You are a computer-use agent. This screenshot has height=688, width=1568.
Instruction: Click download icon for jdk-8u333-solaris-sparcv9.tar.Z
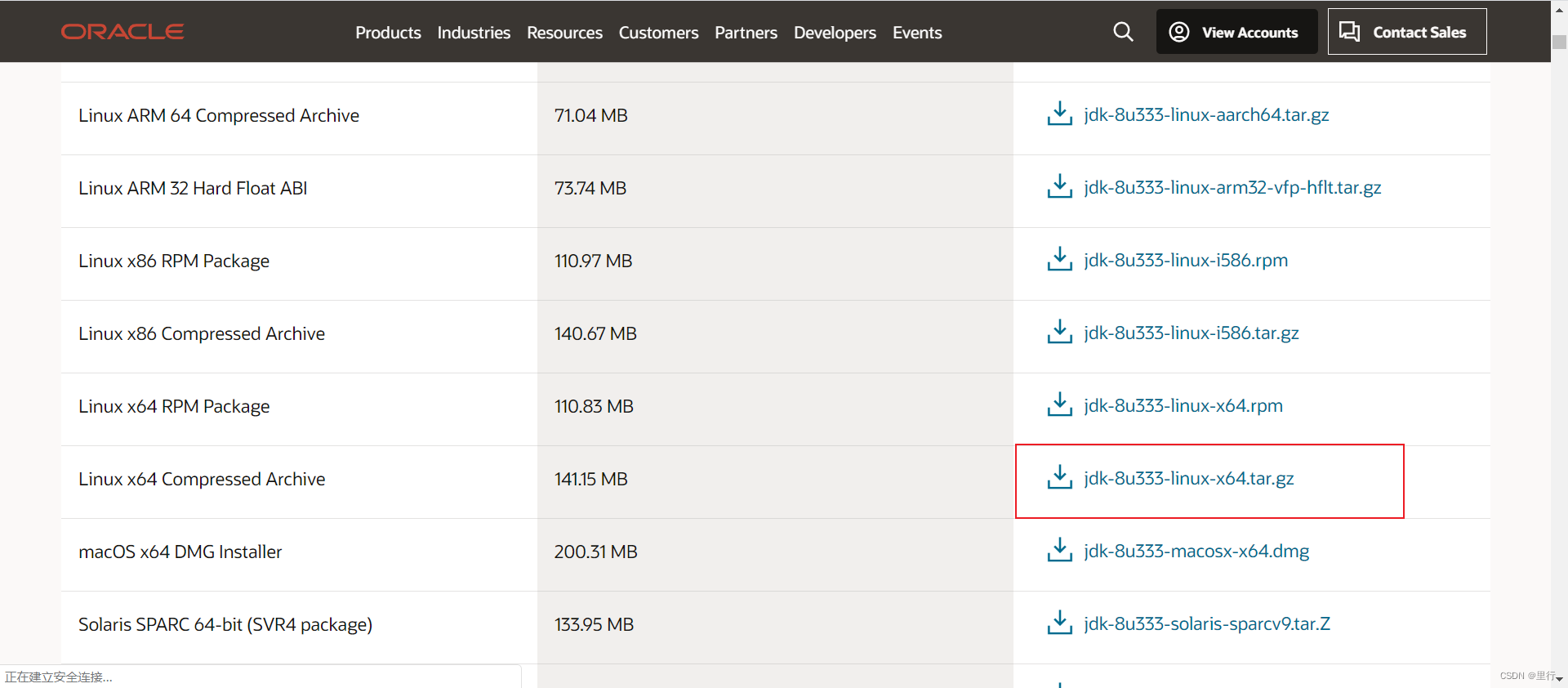(1059, 623)
